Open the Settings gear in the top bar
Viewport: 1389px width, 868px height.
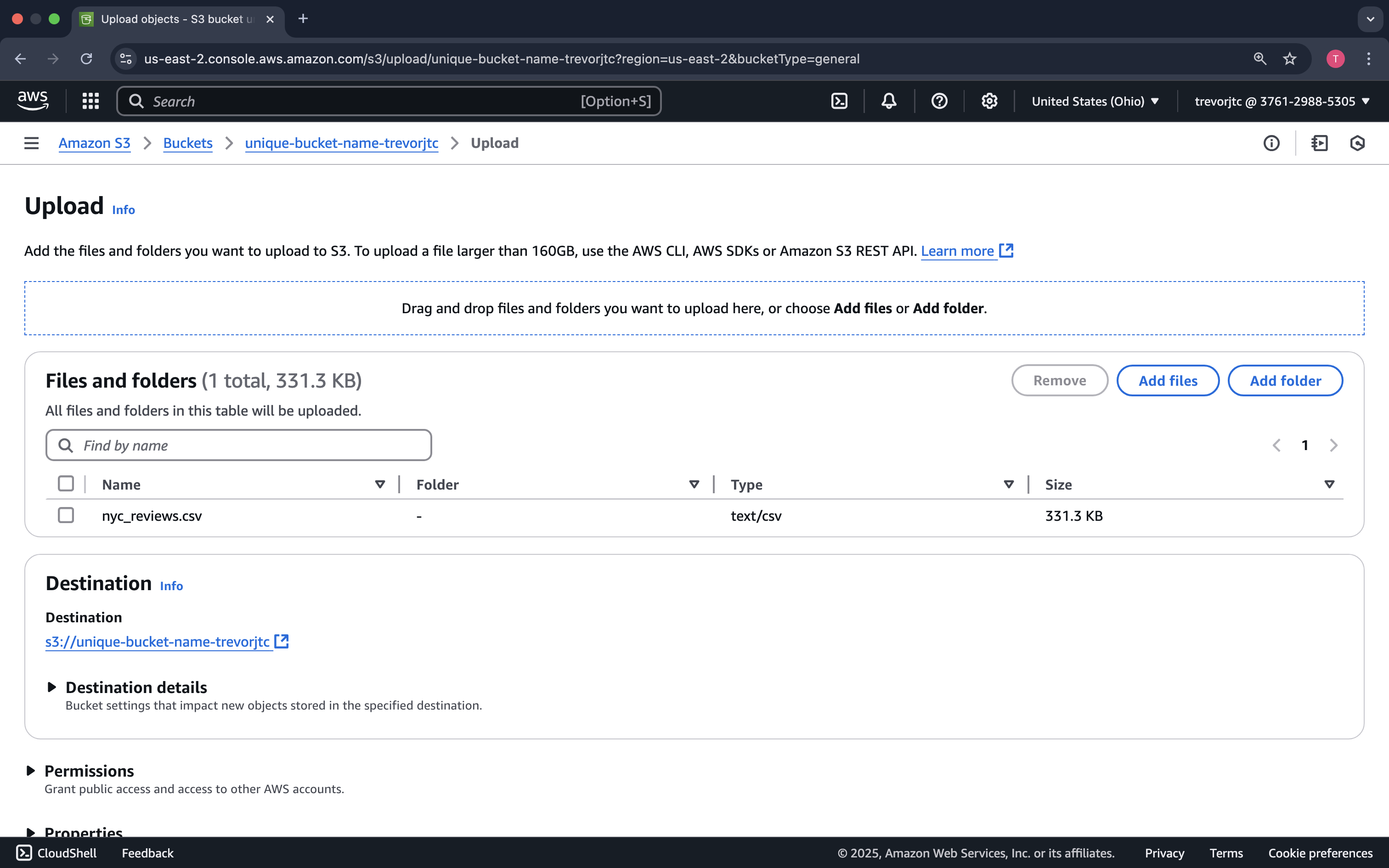click(x=989, y=101)
